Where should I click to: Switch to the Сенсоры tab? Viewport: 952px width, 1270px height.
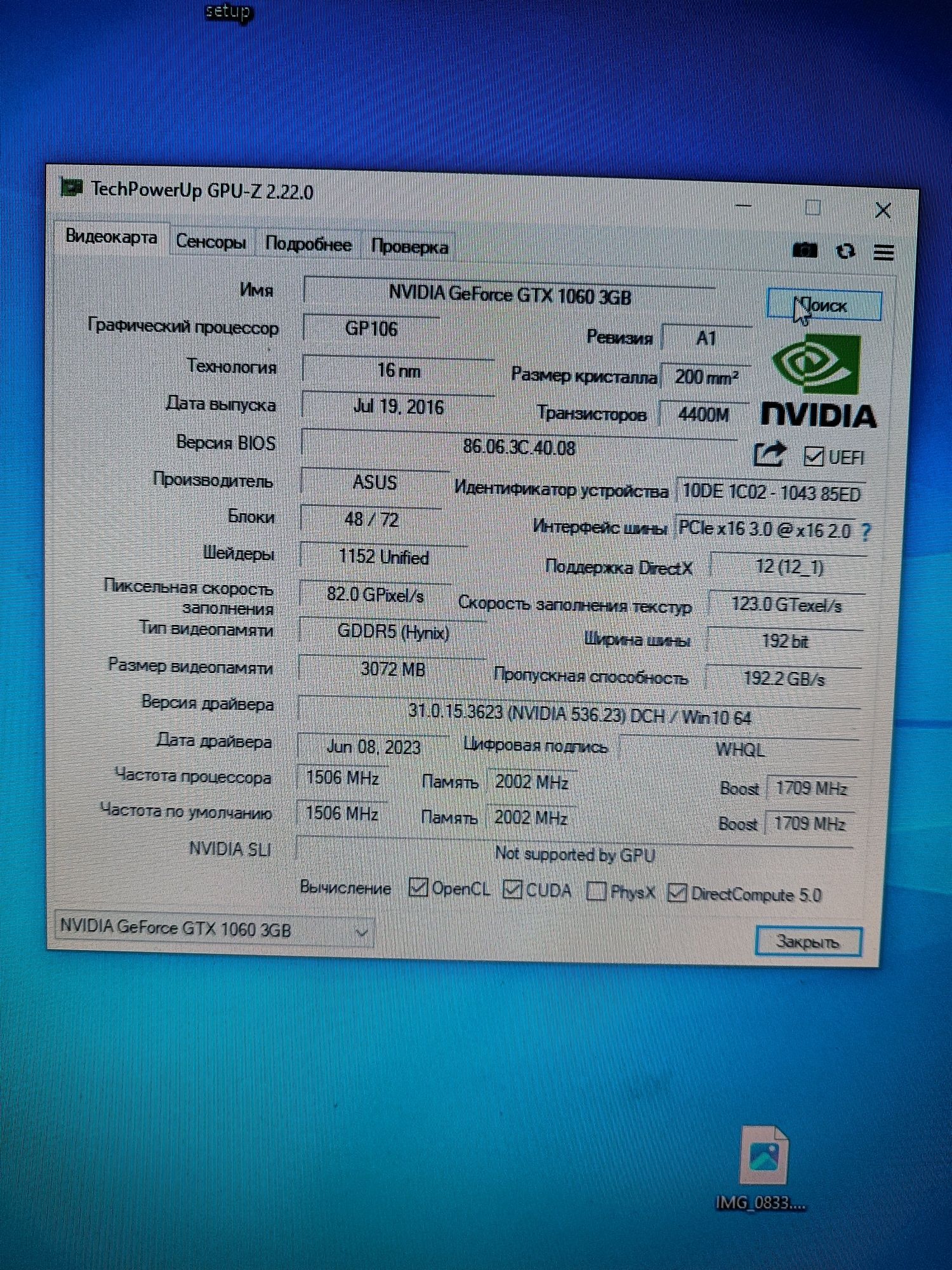tap(211, 242)
